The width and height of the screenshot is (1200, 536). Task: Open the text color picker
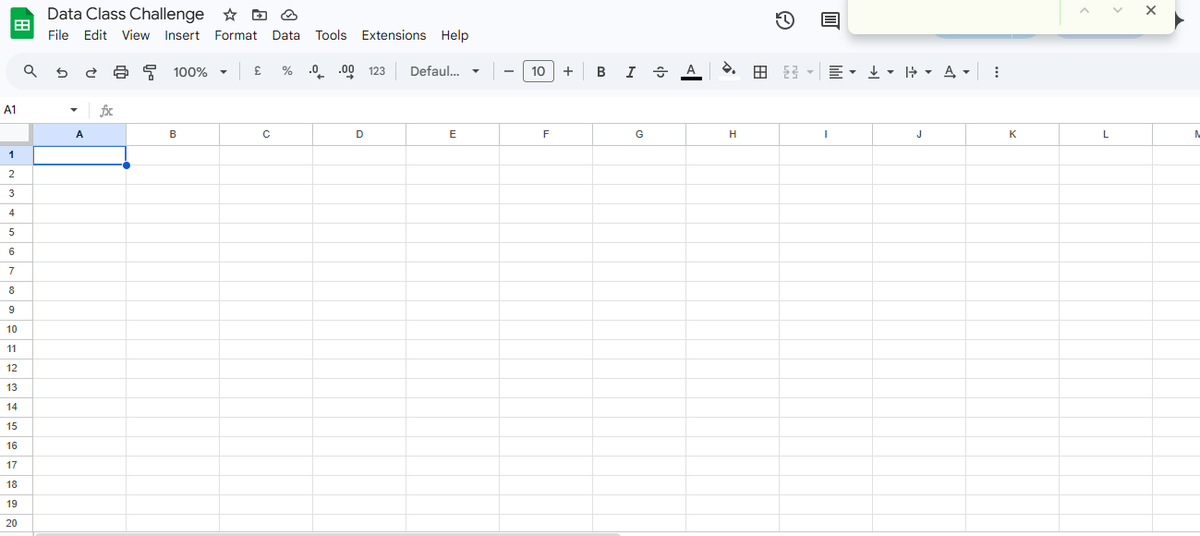tap(691, 72)
